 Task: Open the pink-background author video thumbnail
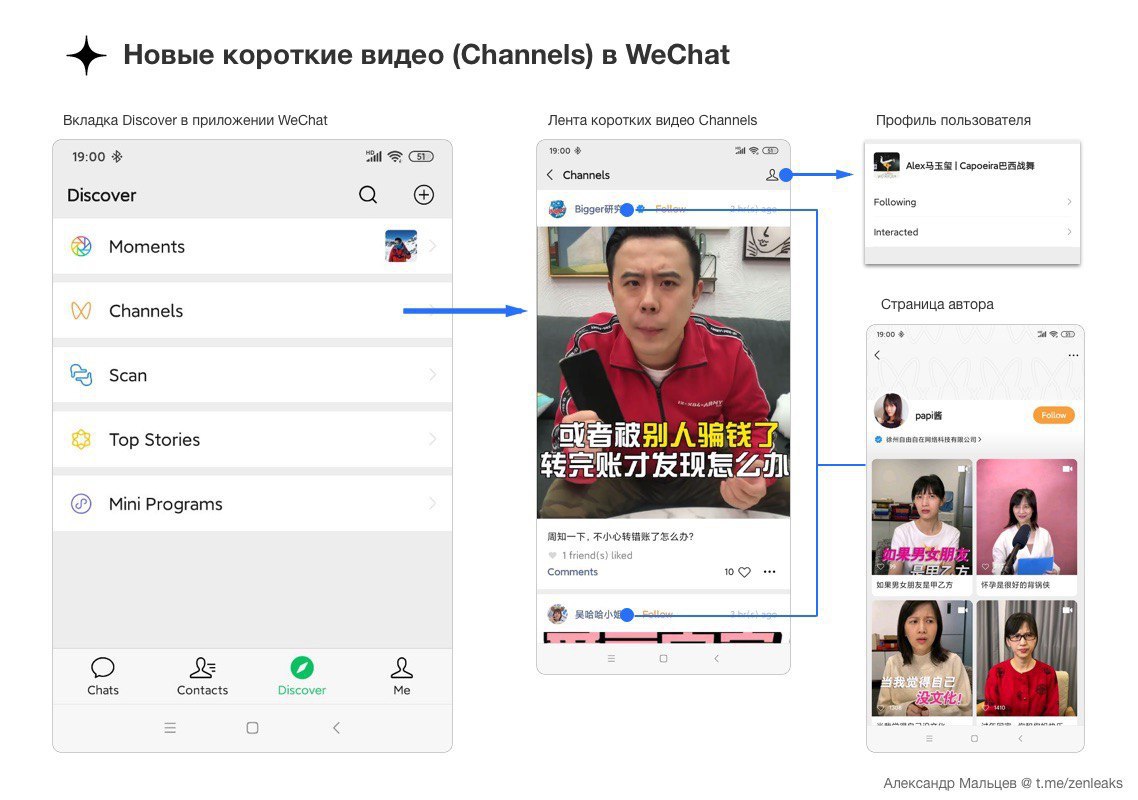pyautogui.click(x=1026, y=517)
